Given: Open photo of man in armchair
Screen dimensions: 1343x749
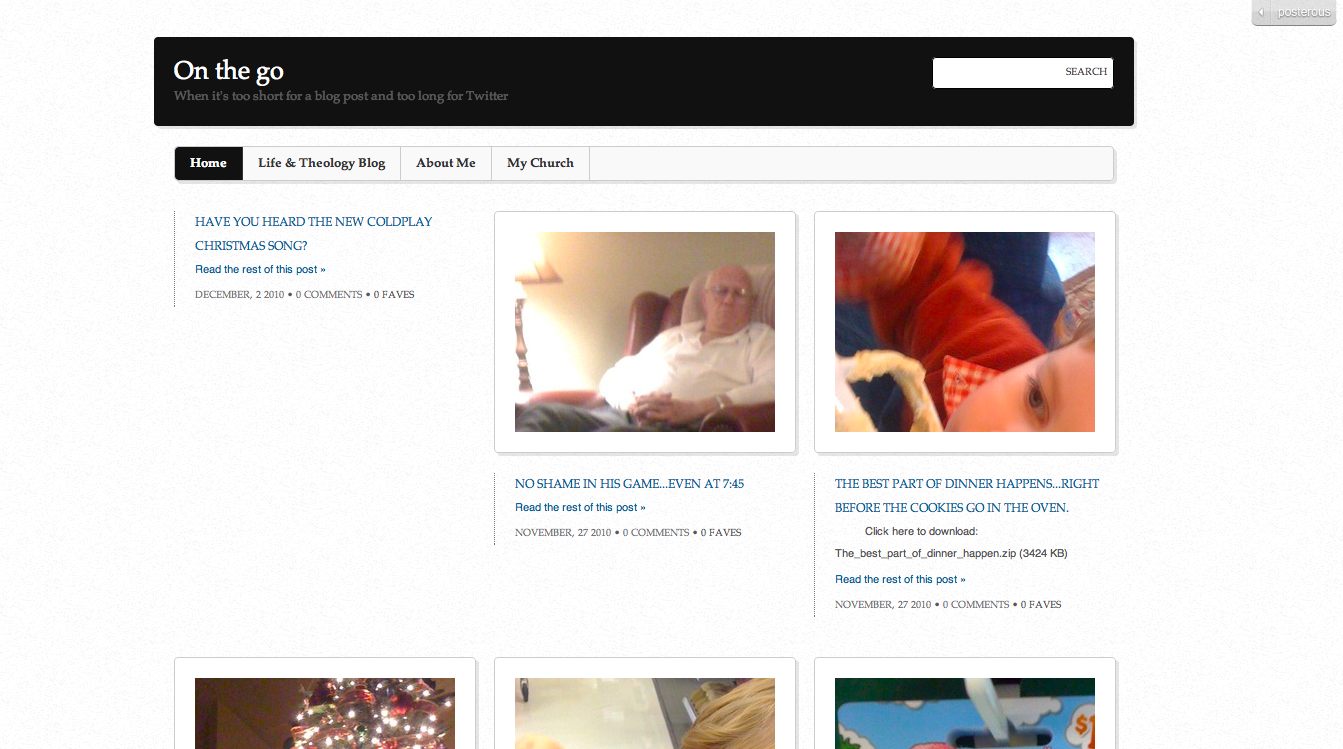Looking at the screenshot, I should coord(645,332).
